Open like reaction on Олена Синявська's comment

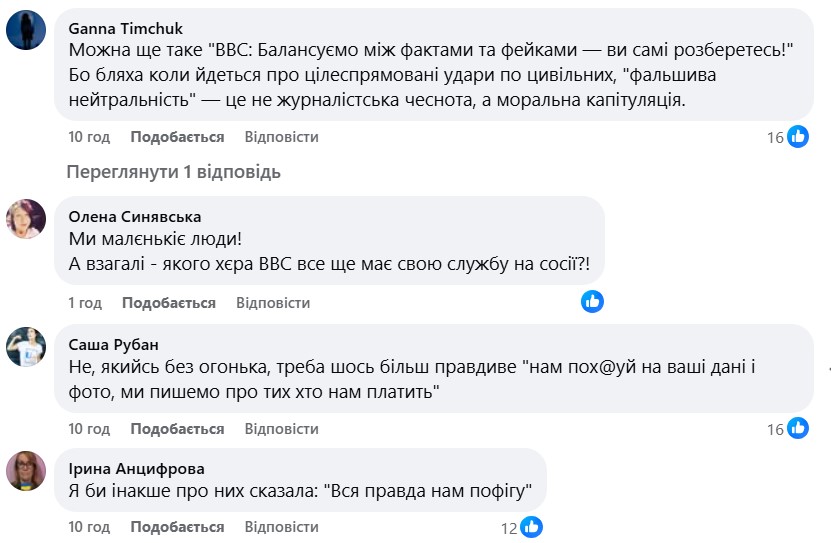click(593, 301)
